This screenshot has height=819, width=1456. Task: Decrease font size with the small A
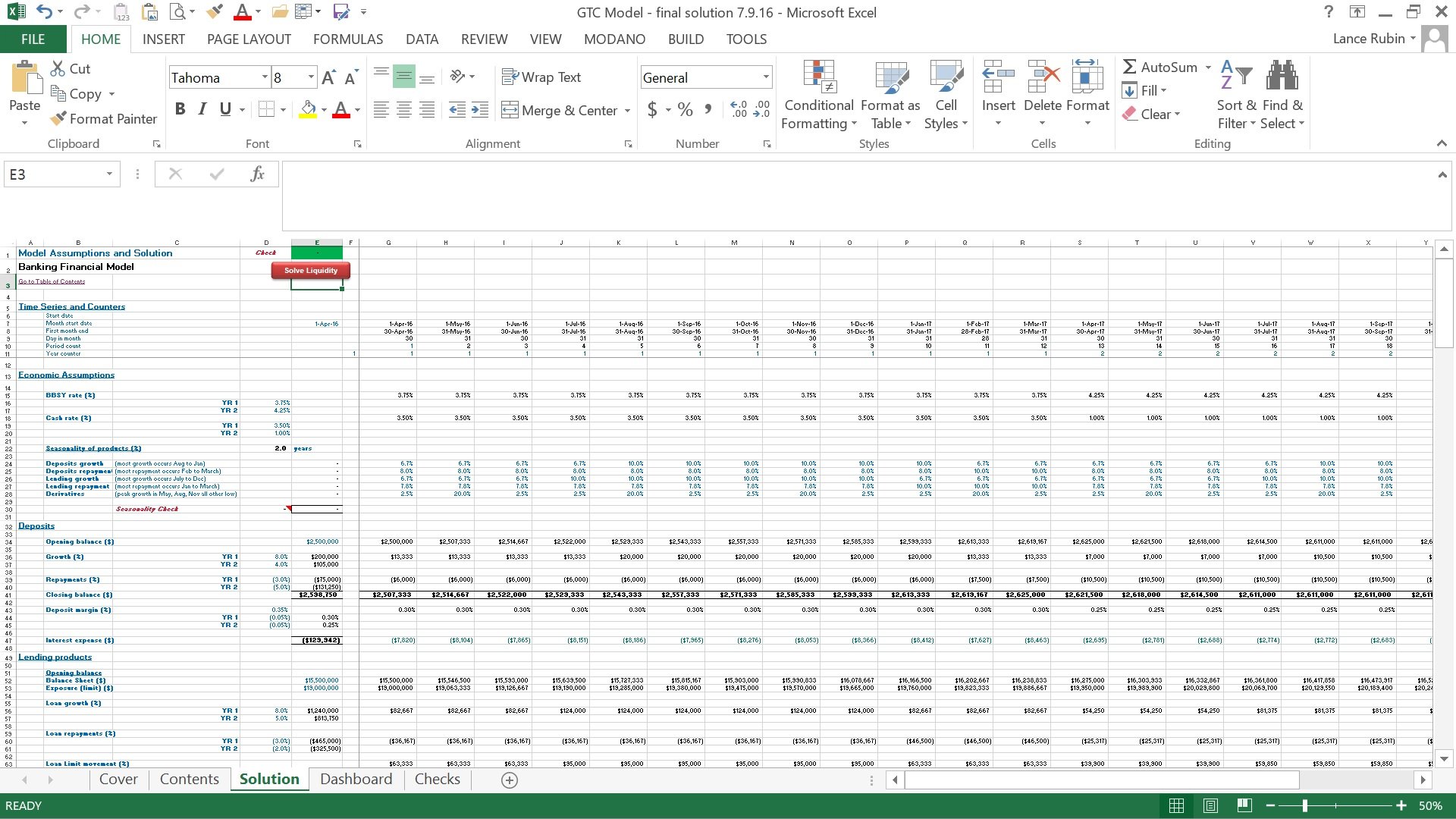pos(351,77)
